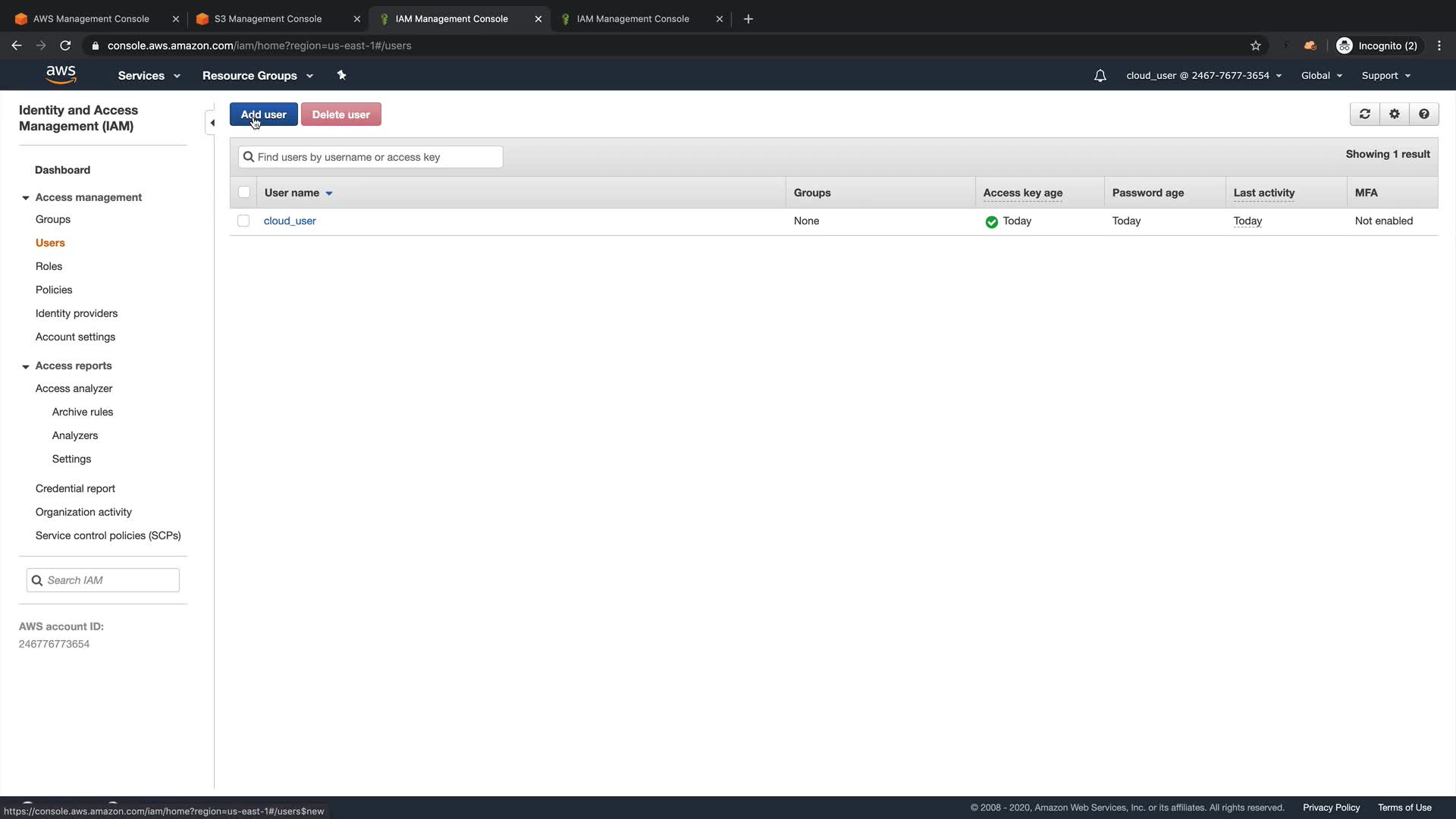Bookmark this page with star icon
The height and width of the screenshot is (819, 1456).
coord(1255,45)
